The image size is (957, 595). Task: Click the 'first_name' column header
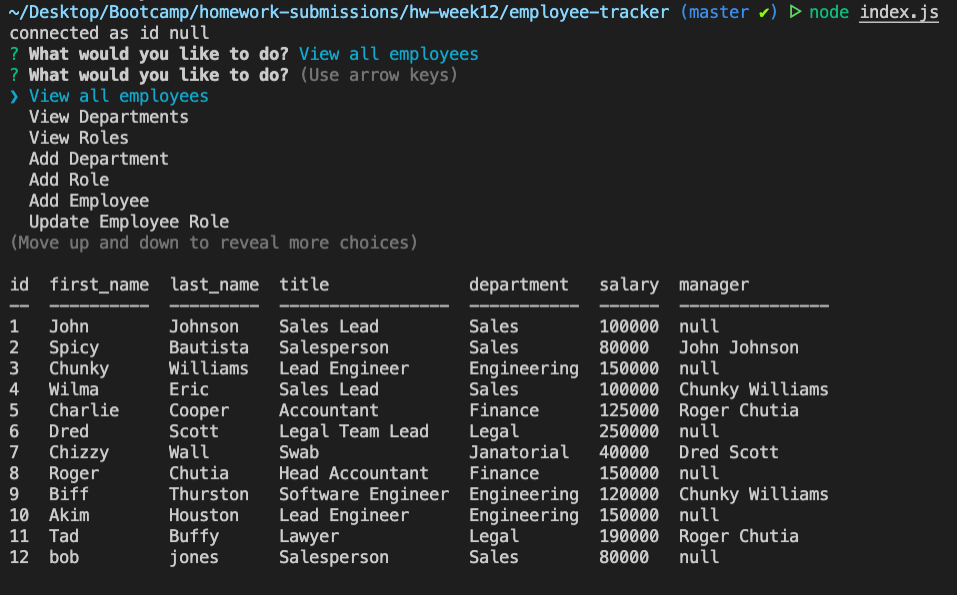99,284
